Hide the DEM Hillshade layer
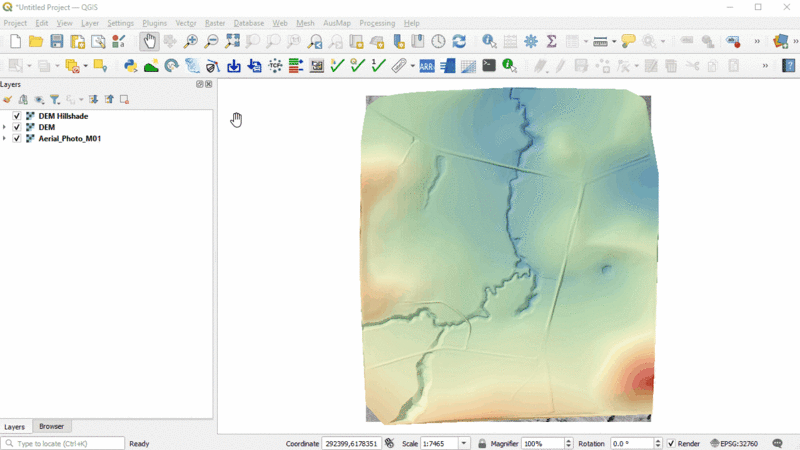The width and height of the screenshot is (800, 450). click(17, 116)
